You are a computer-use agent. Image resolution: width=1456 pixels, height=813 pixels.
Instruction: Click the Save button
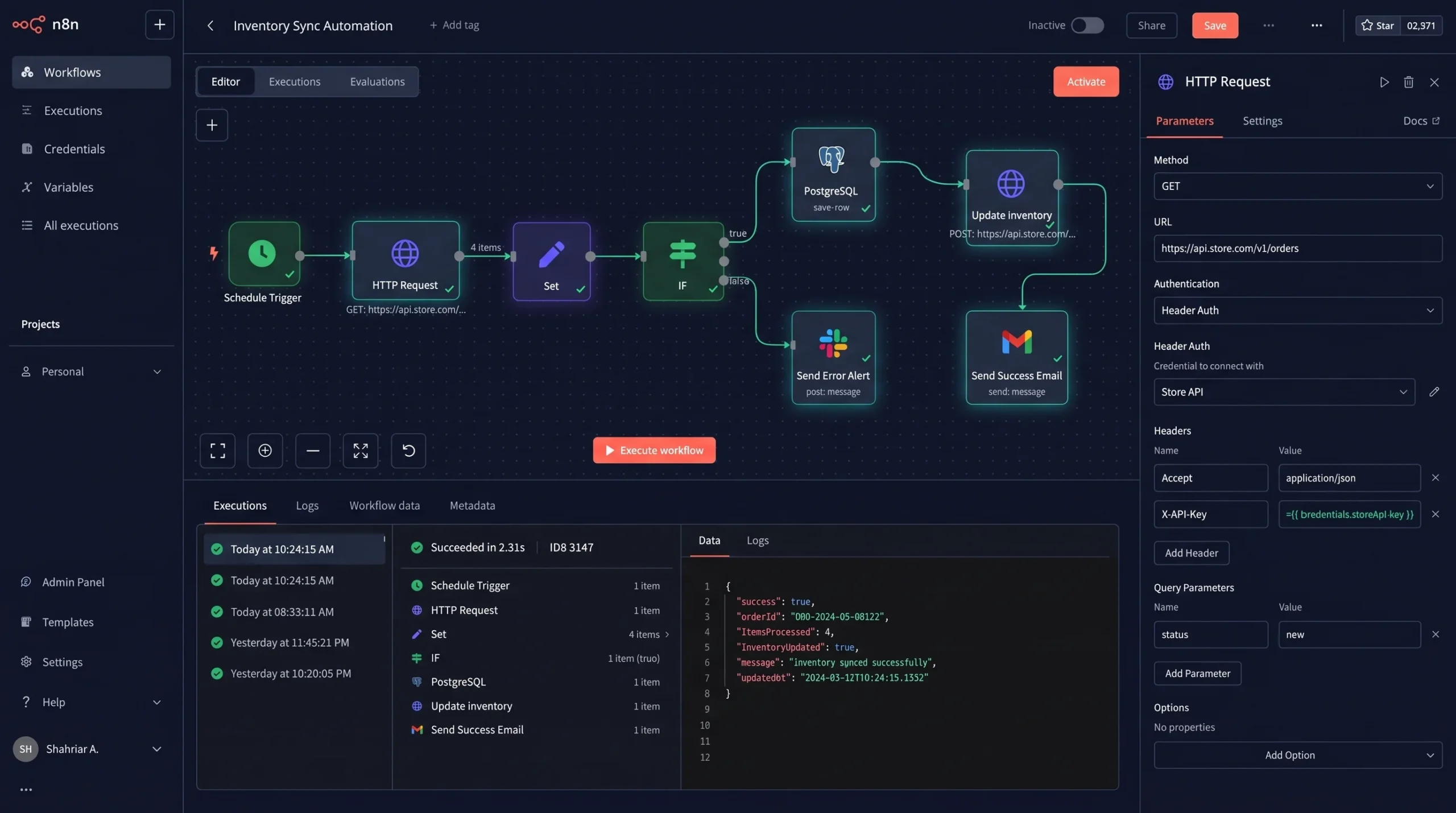click(x=1214, y=25)
